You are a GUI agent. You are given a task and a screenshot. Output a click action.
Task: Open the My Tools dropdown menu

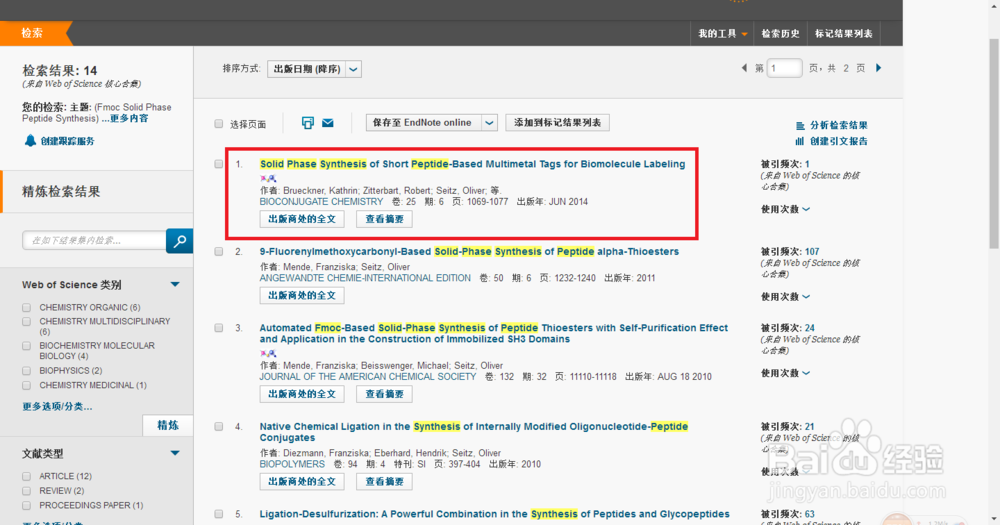point(723,34)
